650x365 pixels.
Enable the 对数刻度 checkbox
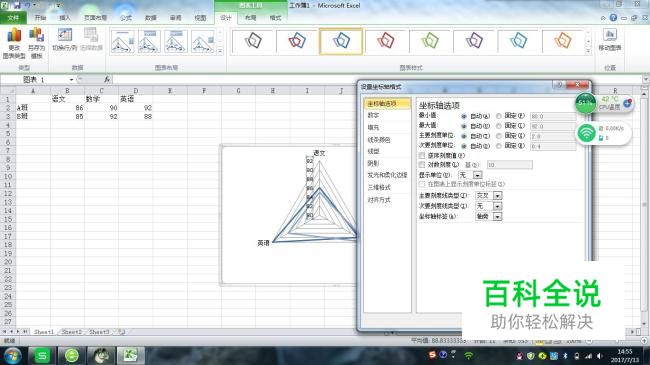coord(422,165)
